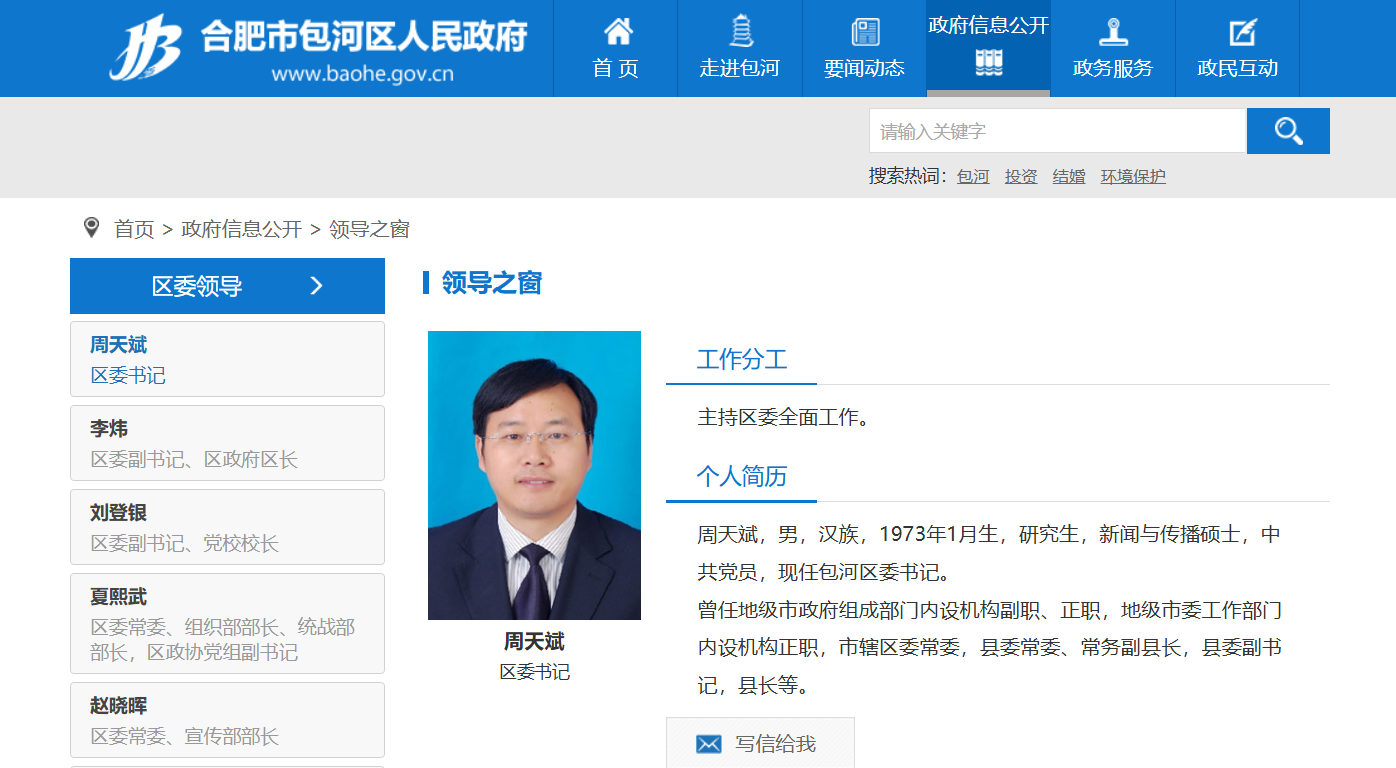
Task: Click the pagoda icon for 走进包河
Action: tap(740, 32)
